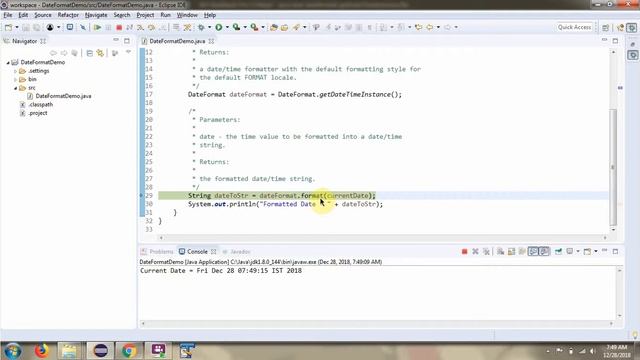The height and width of the screenshot is (360, 640).
Task: Click the Terminate icon in Console toolbar
Action: click(x=464, y=251)
